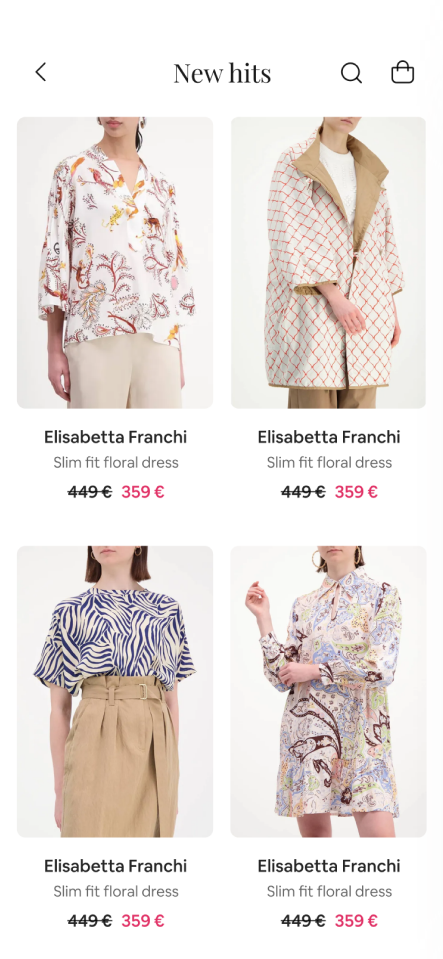Tap Elisabetta Franchi under zebra top
Screen dimensions: 443x959
coord(116,865)
